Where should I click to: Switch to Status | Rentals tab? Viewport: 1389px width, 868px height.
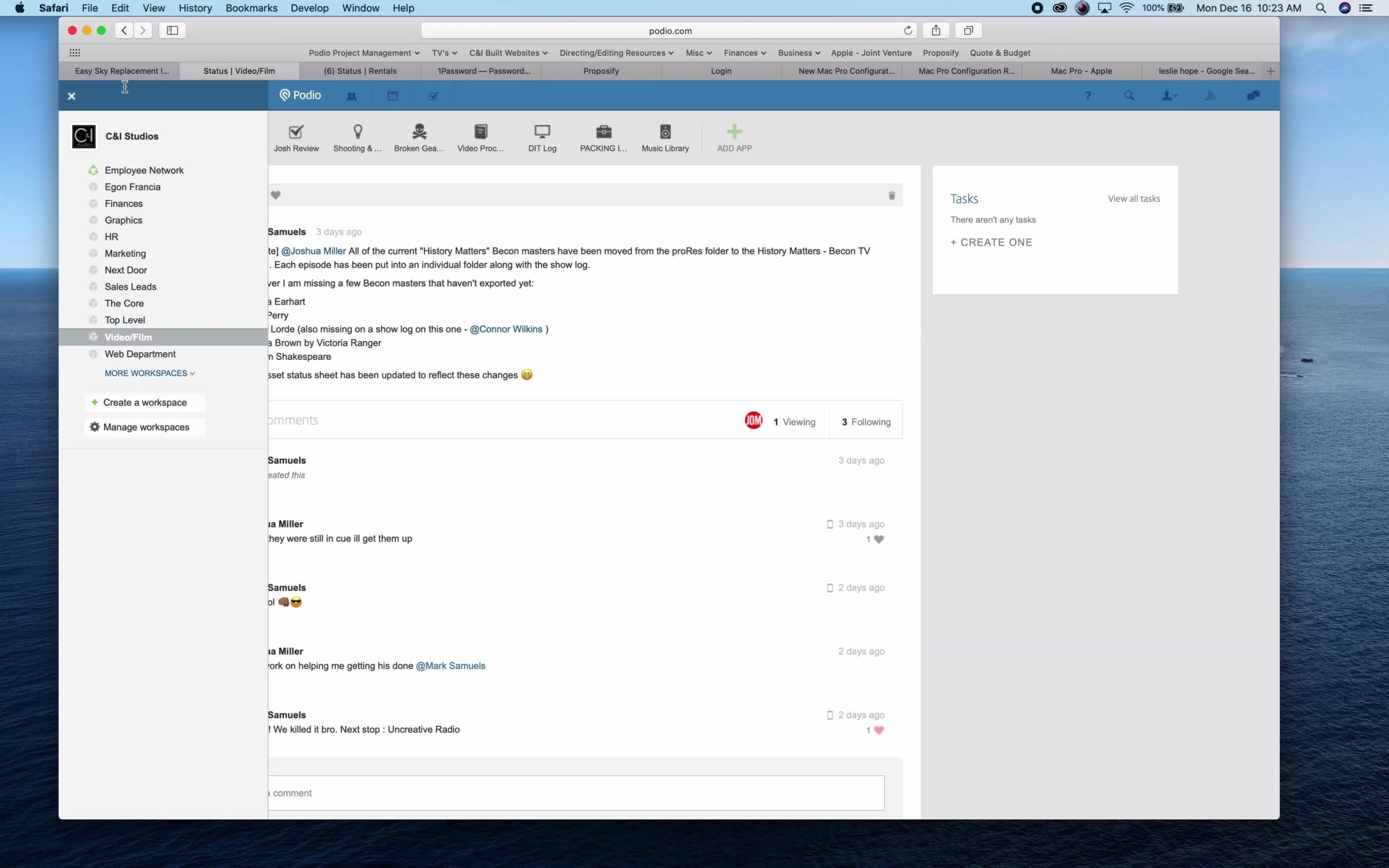coord(360,71)
